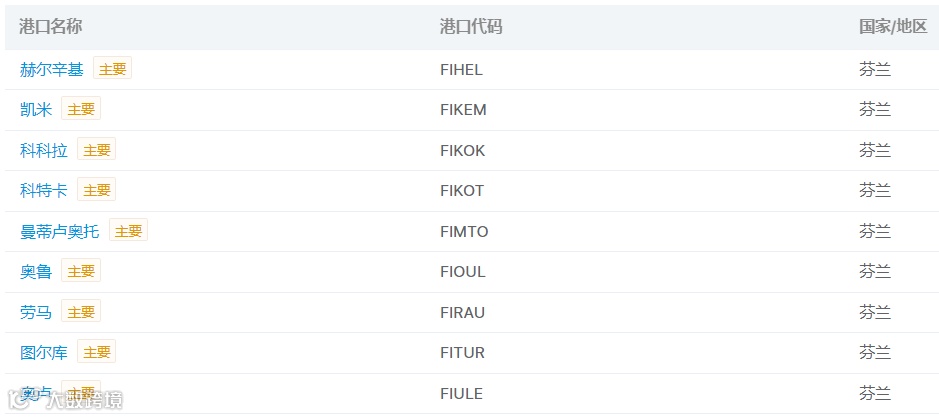Click the 港口代码 column header
939x417 pixels.
tap(471, 26)
